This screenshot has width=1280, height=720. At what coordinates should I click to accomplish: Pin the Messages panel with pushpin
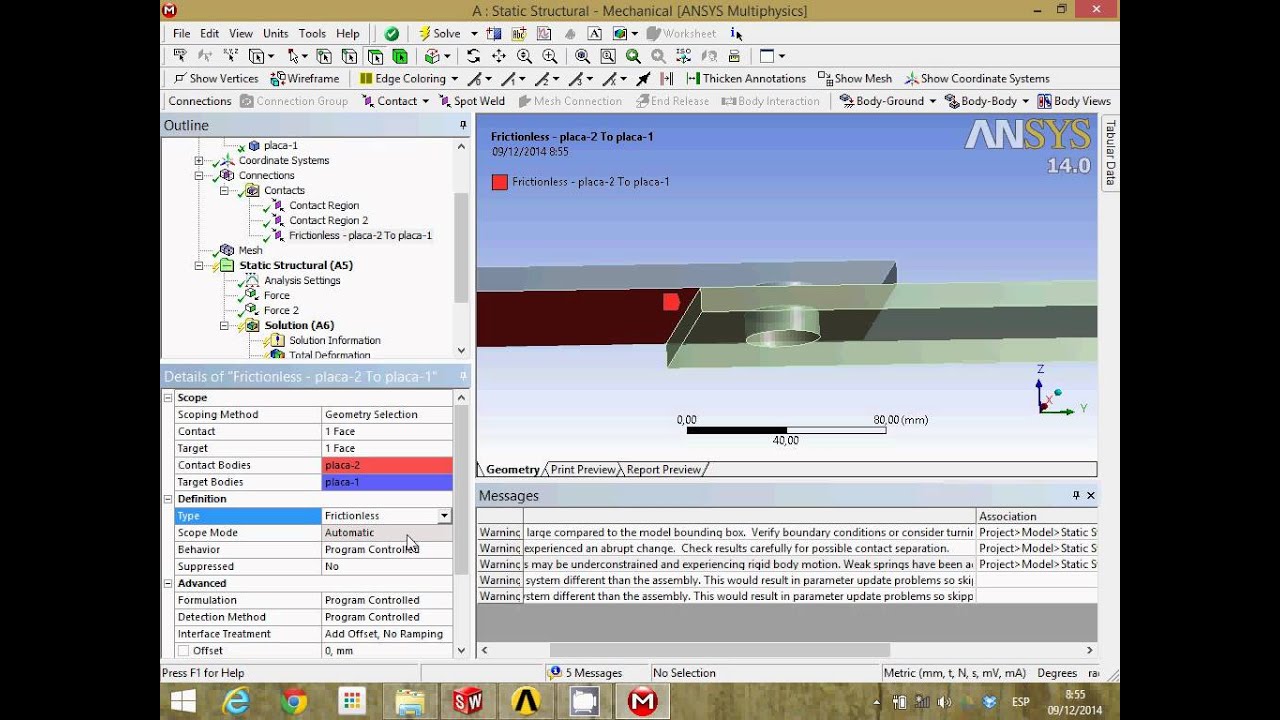(1076, 495)
